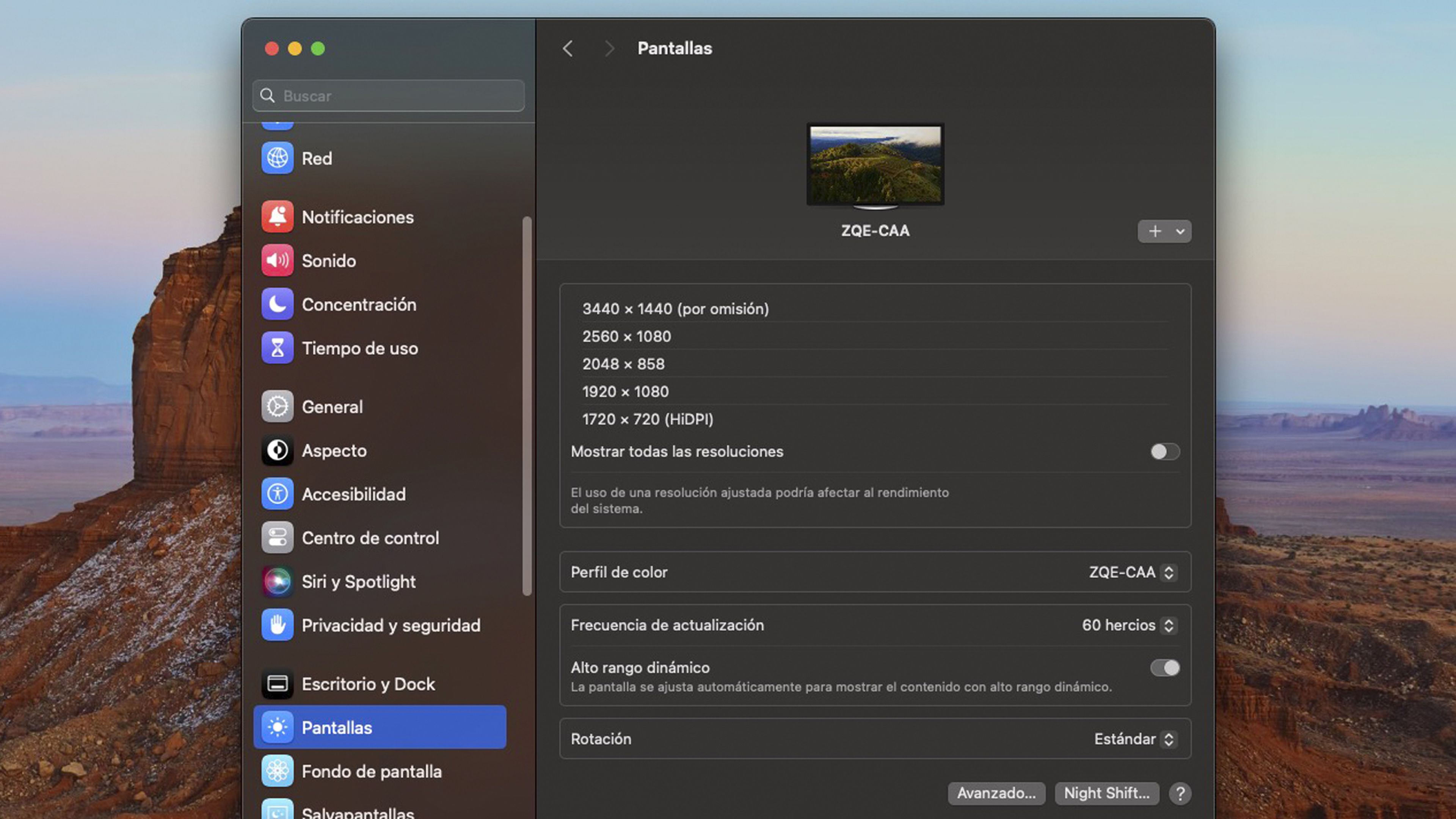Viewport: 1456px width, 819px height.
Task: Click the Buscar search field
Action: point(388,96)
